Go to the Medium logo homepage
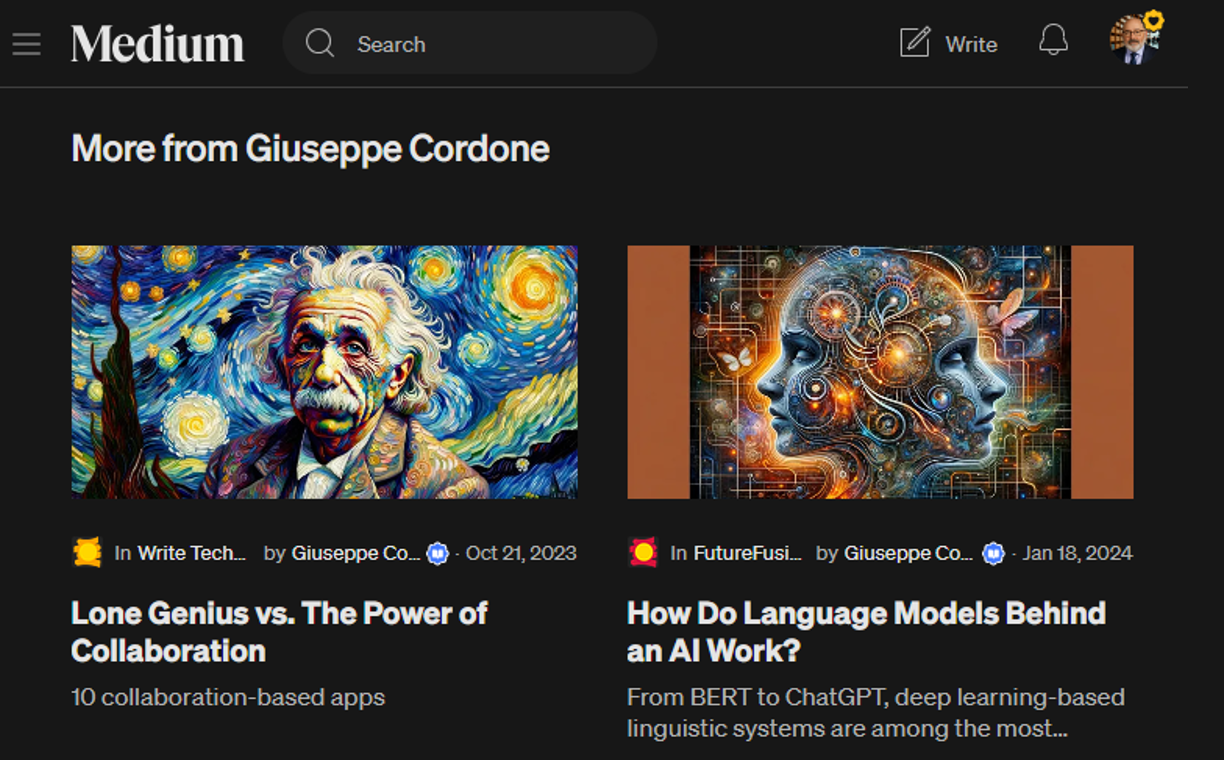The height and width of the screenshot is (760, 1224). 157,44
